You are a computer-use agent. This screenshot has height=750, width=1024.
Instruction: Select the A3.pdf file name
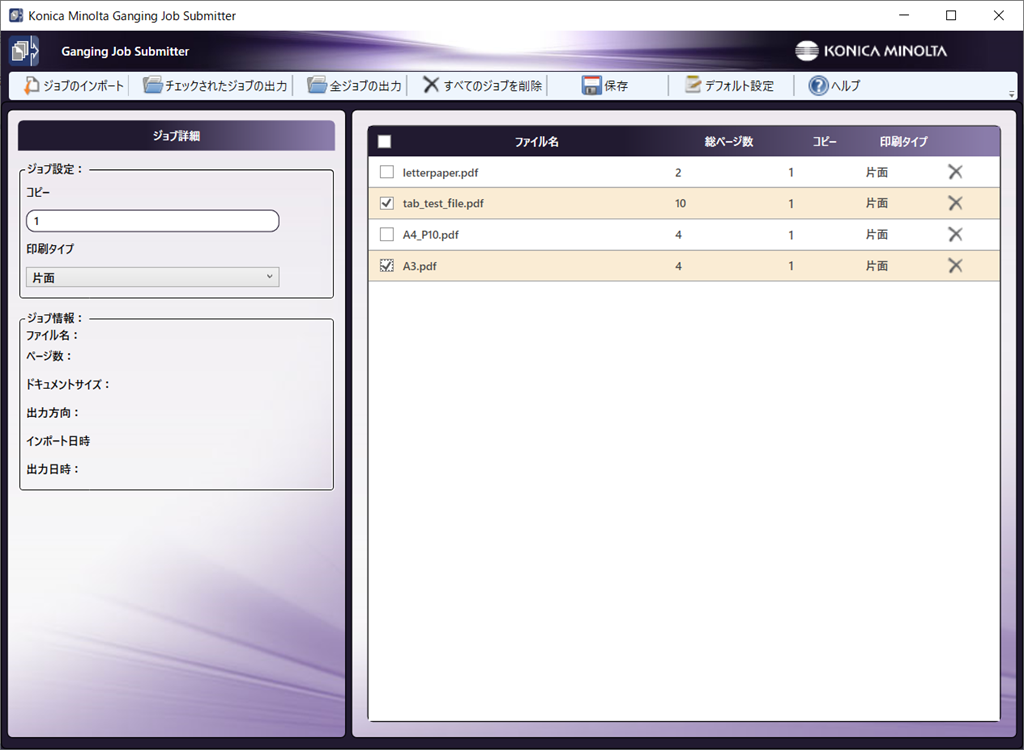[x=419, y=266]
